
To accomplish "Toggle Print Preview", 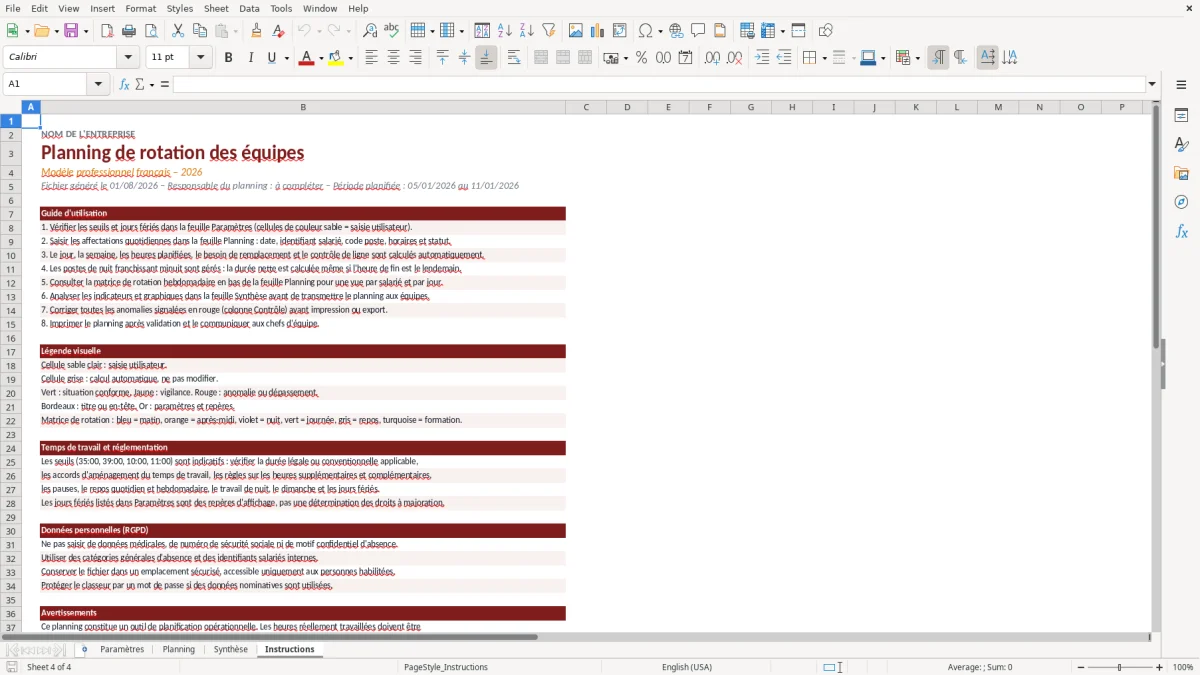I will coord(150,31).
